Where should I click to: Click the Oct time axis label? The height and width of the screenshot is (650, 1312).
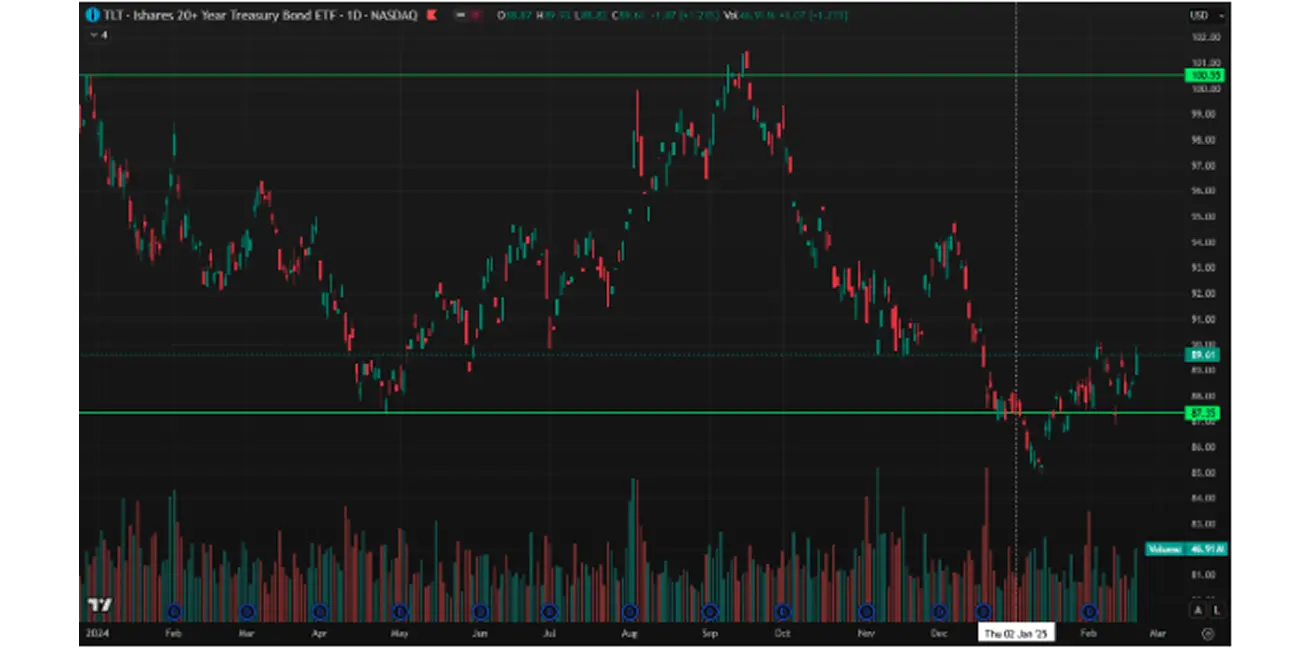[x=783, y=634]
